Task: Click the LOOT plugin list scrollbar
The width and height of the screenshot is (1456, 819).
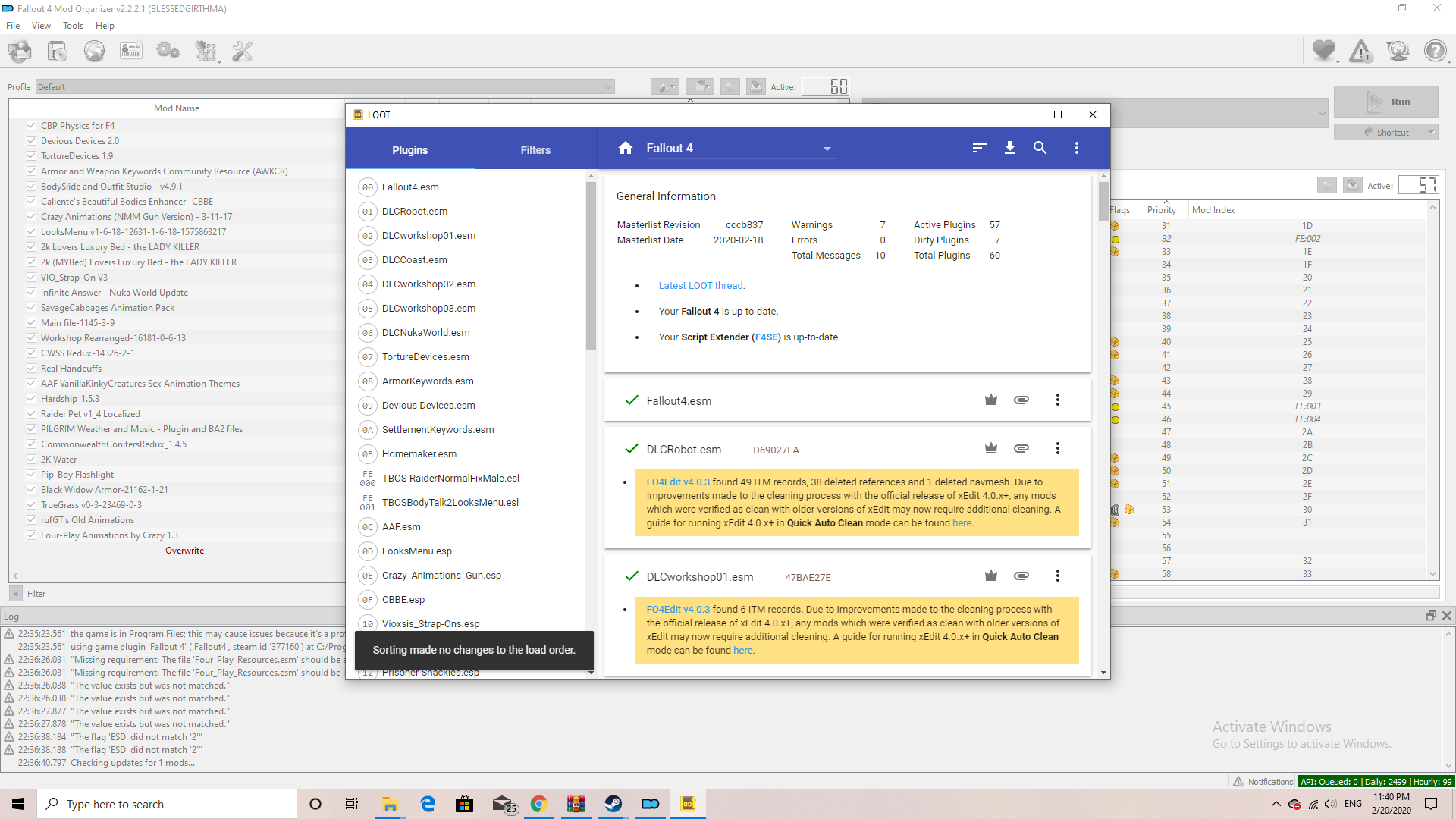Action: [591, 265]
